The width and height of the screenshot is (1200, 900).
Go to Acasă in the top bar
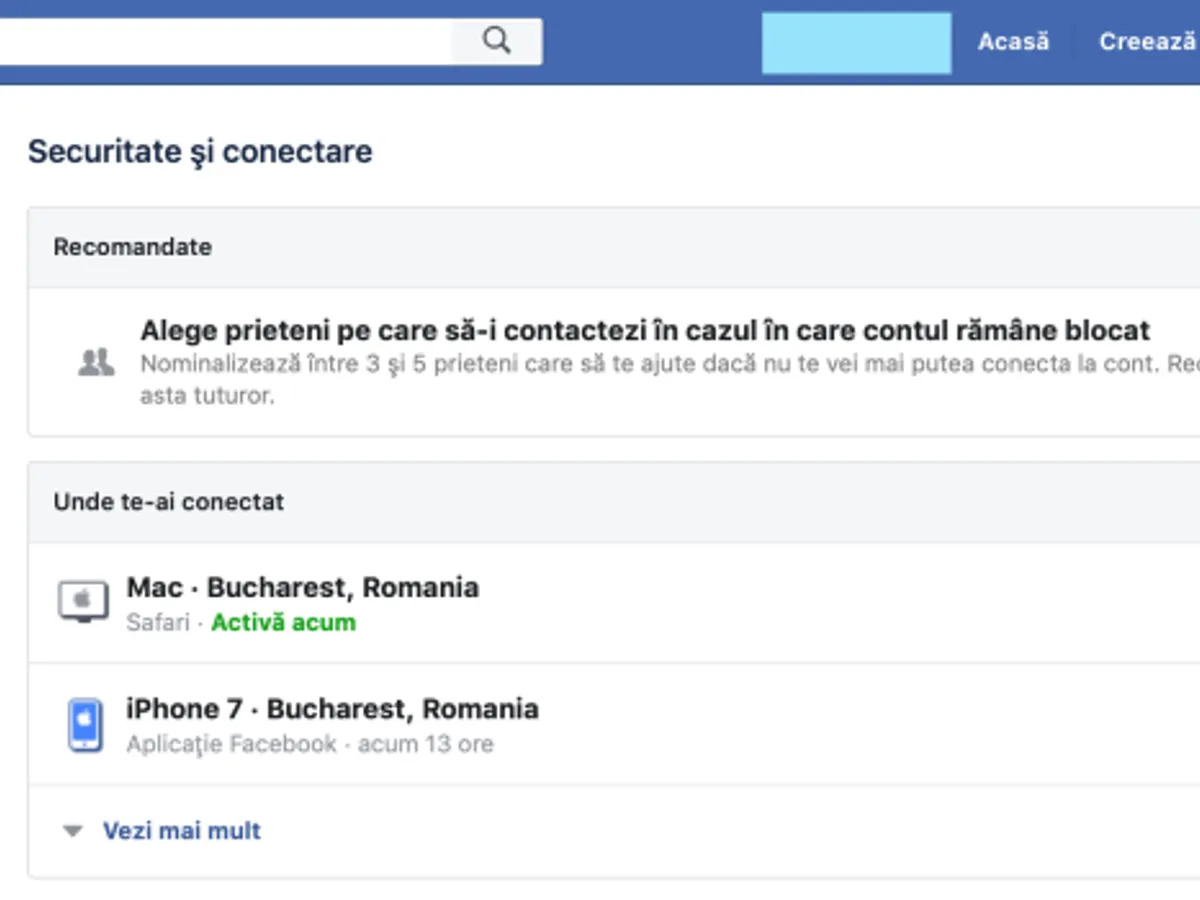(x=1013, y=42)
